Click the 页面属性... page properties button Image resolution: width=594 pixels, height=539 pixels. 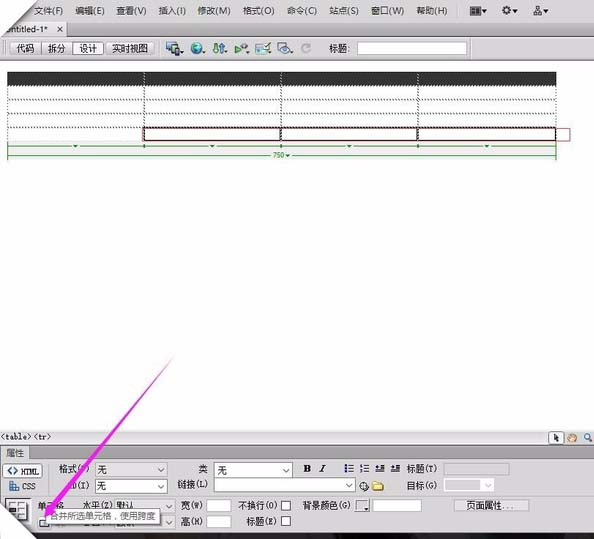tap(491, 506)
